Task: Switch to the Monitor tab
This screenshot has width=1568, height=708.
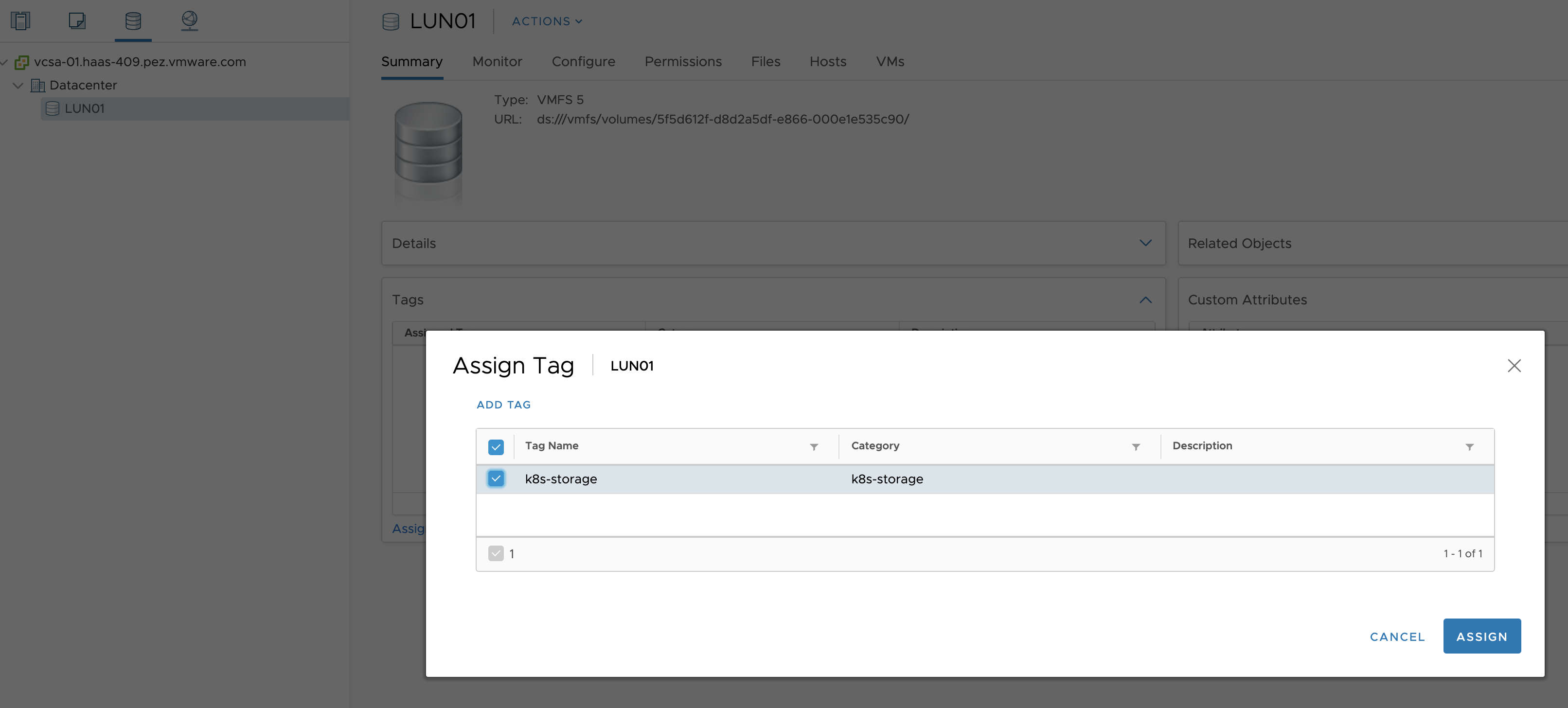Action: [x=497, y=61]
